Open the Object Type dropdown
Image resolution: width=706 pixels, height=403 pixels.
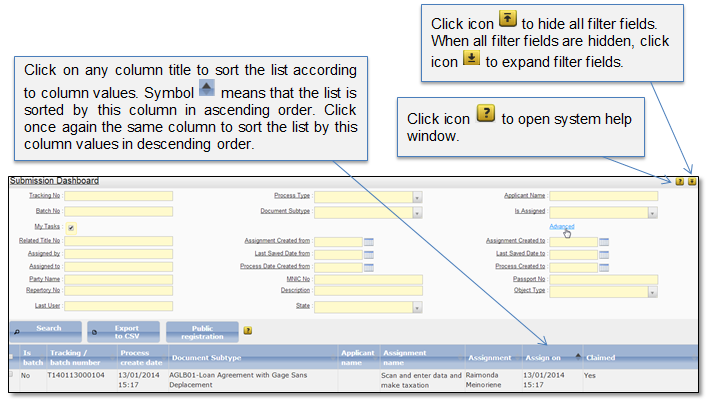click(652, 291)
